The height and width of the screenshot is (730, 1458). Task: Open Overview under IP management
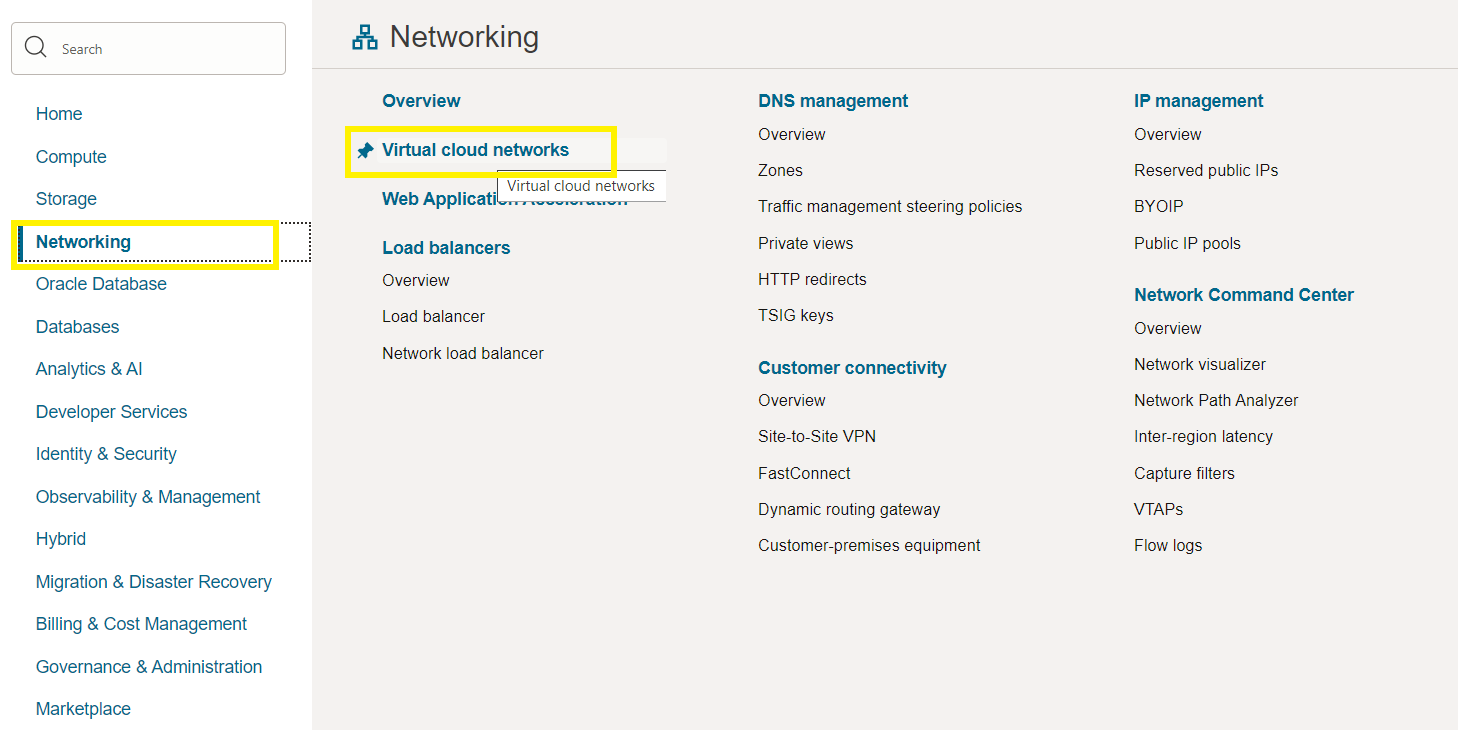[x=1168, y=134]
